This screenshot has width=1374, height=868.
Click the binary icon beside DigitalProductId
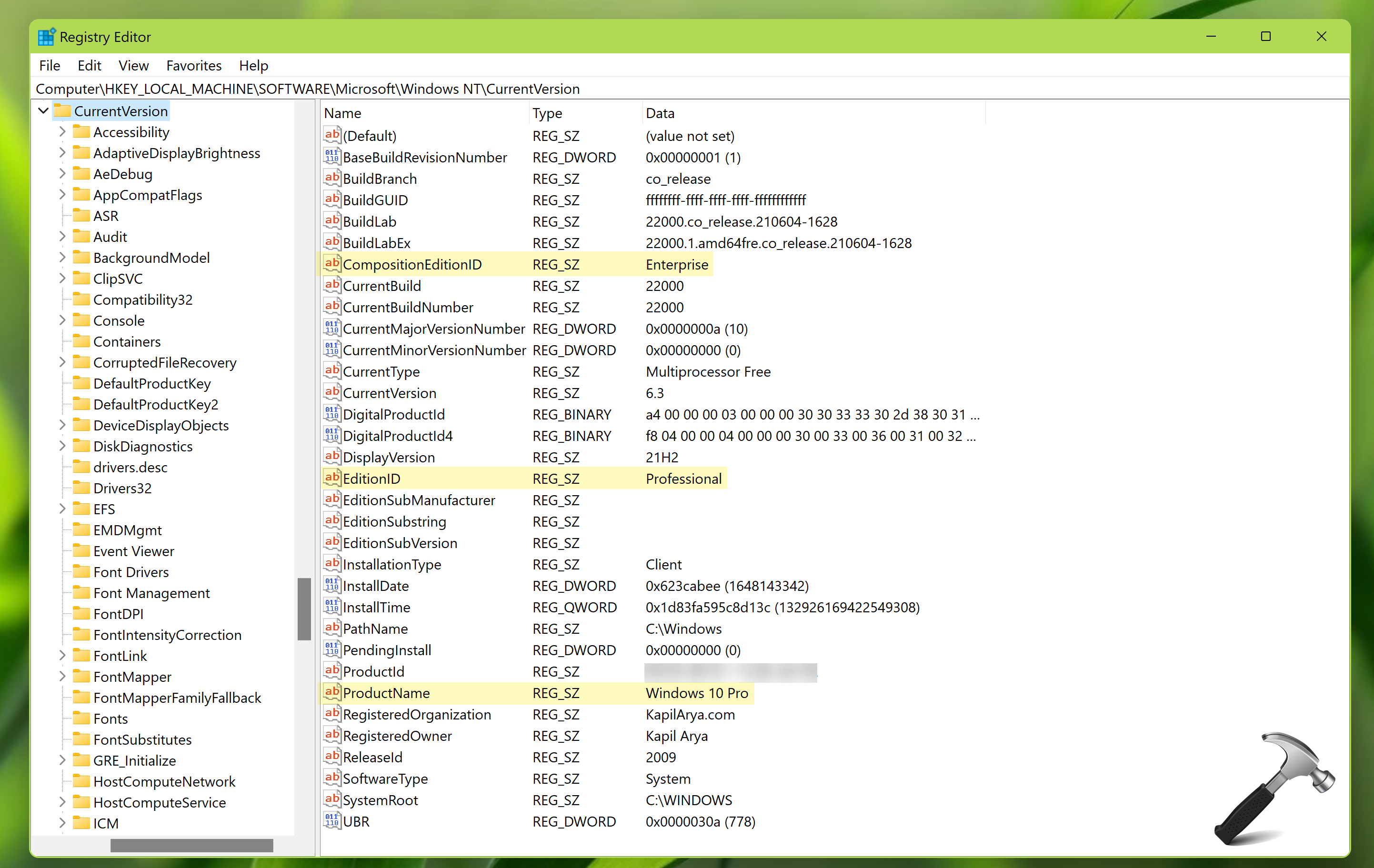[332, 414]
